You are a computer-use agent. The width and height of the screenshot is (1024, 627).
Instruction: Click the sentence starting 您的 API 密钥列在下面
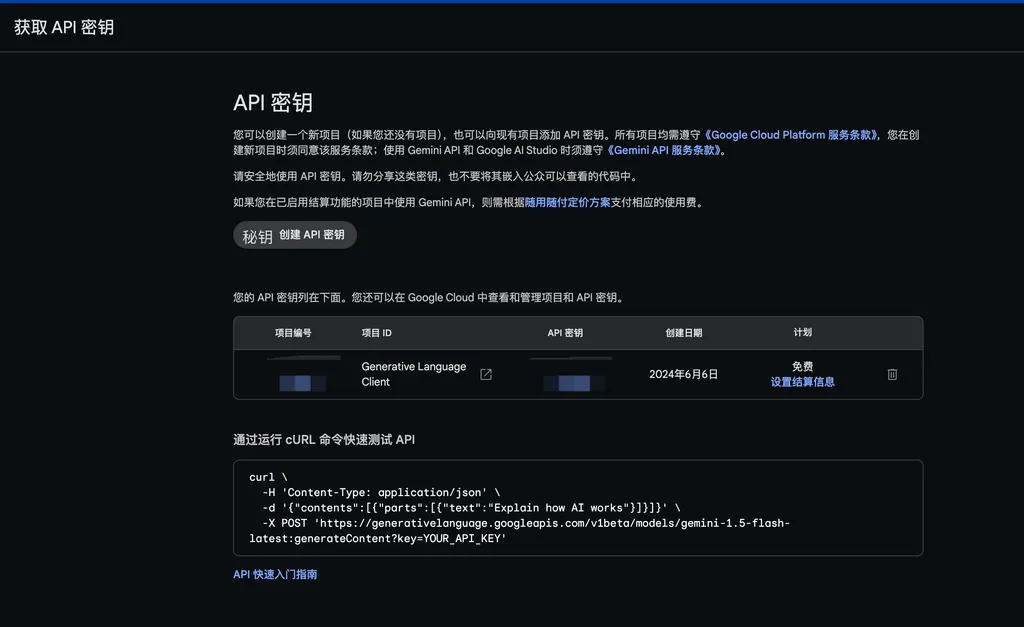click(x=430, y=298)
